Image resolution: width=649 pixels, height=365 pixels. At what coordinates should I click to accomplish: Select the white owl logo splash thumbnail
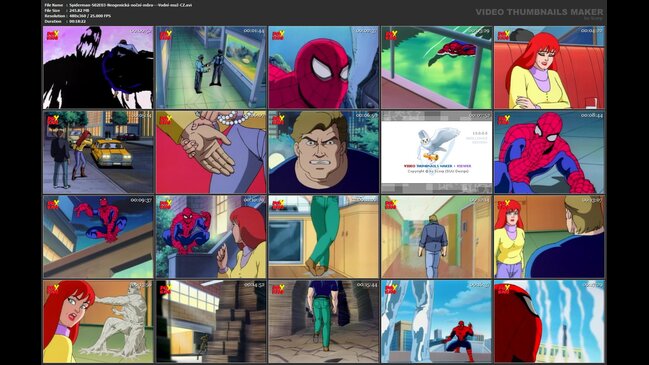pos(437,152)
